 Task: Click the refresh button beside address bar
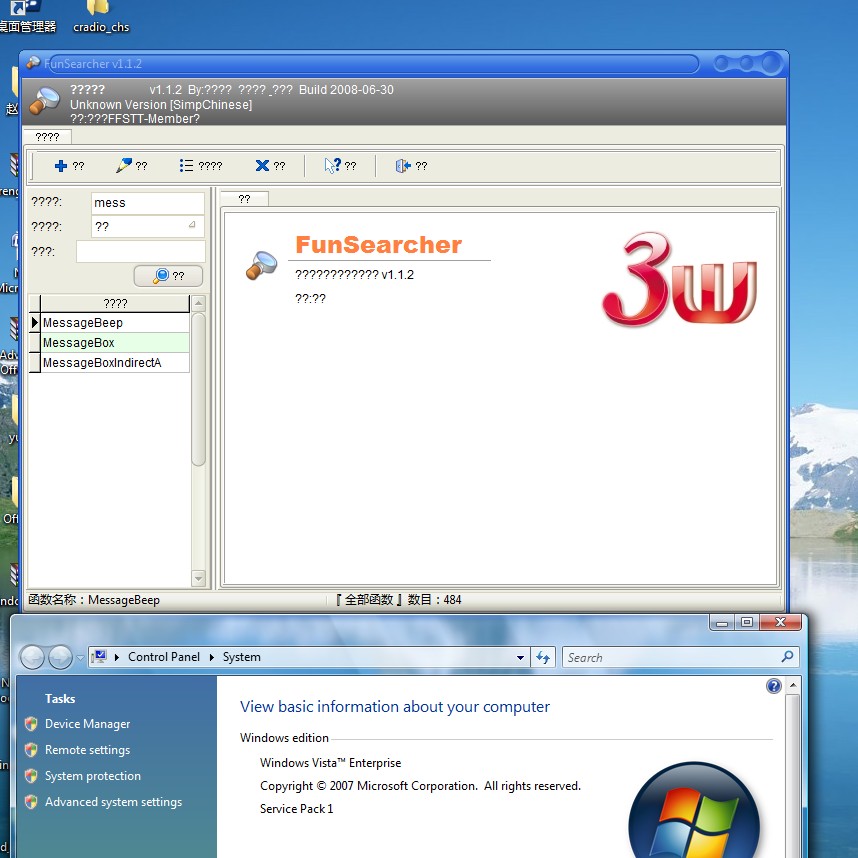(543, 657)
